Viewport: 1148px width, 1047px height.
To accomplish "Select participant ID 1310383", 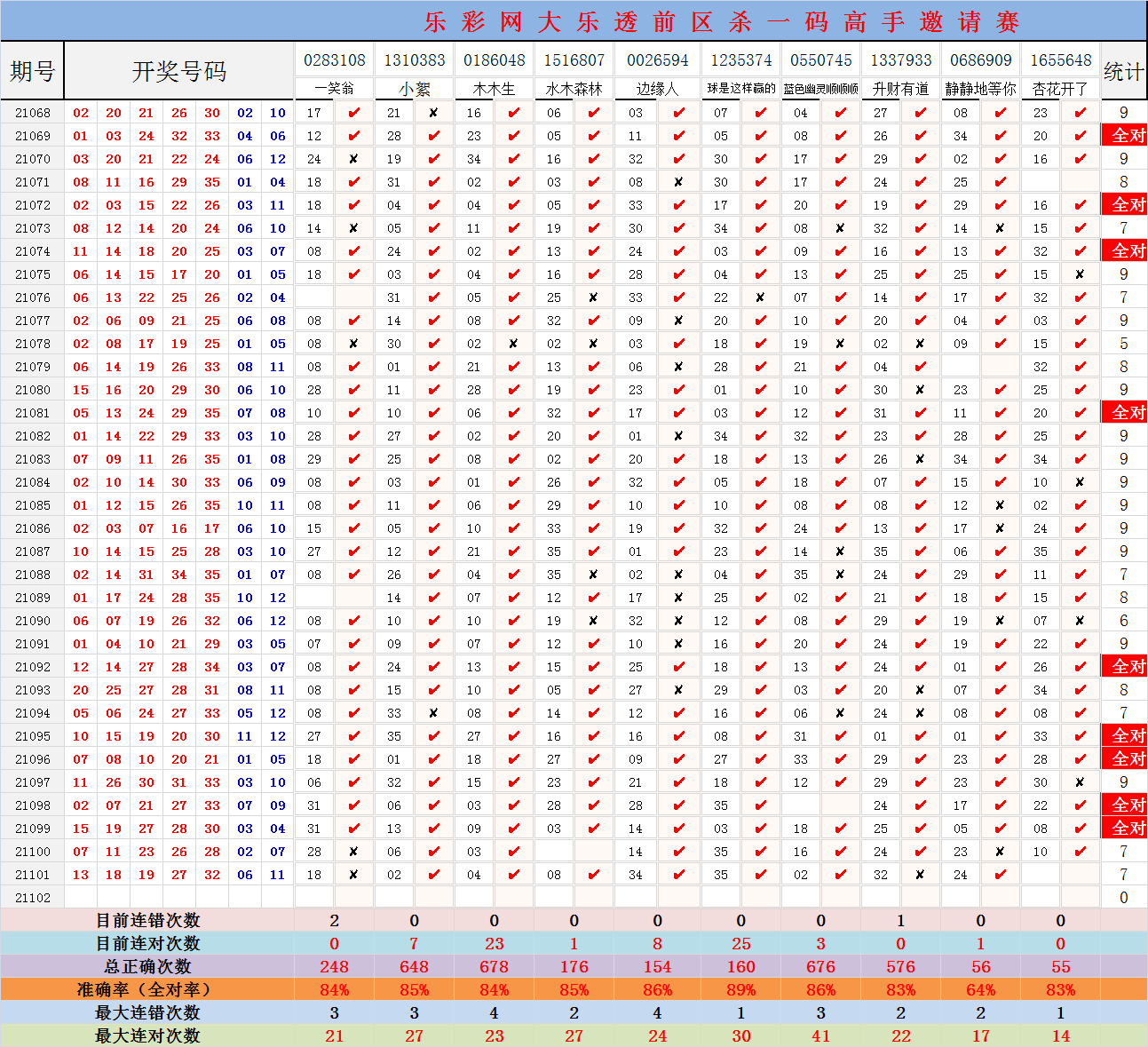I will click(x=414, y=59).
